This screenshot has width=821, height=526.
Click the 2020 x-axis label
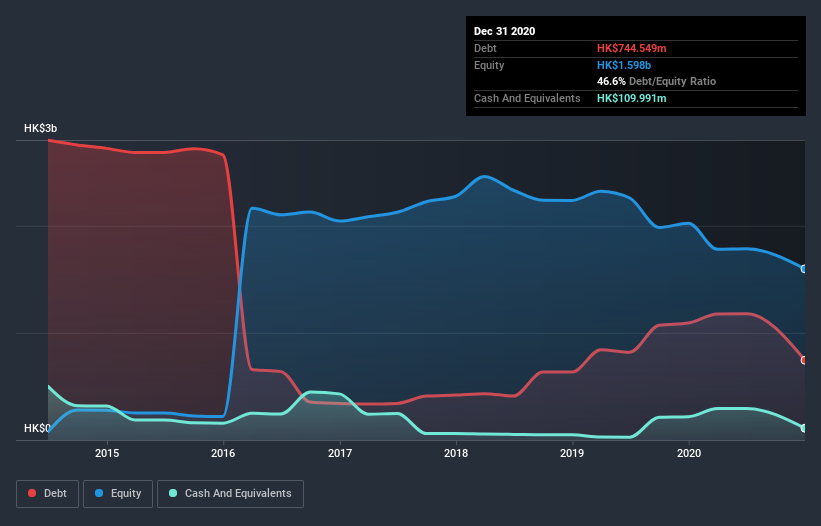pos(689,453)
